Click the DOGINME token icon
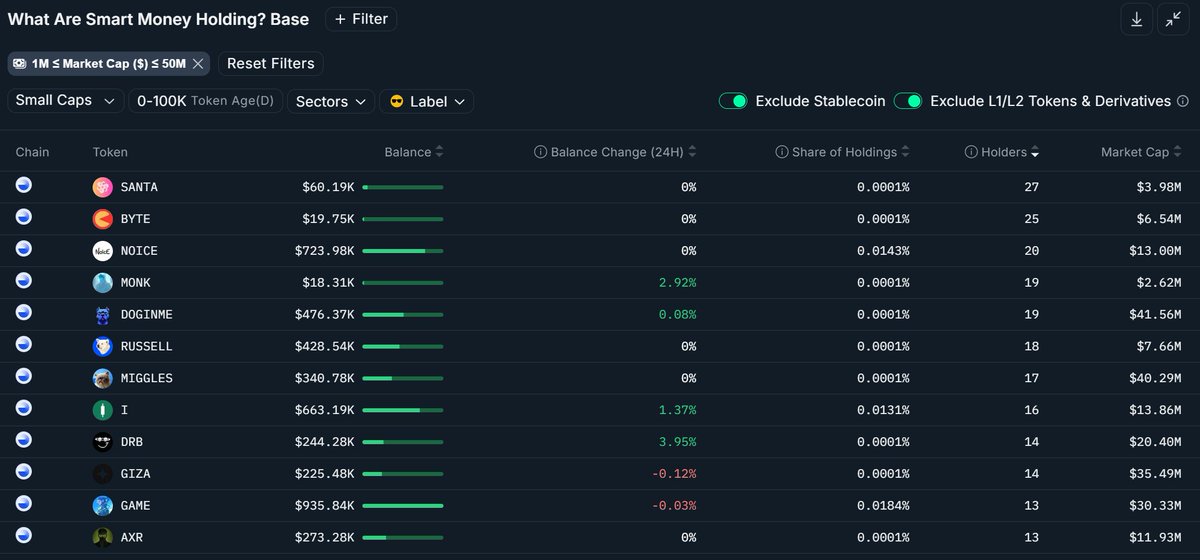Image resolution: width=1200 pixels, height=560 pixels. [x=103, y=315]
